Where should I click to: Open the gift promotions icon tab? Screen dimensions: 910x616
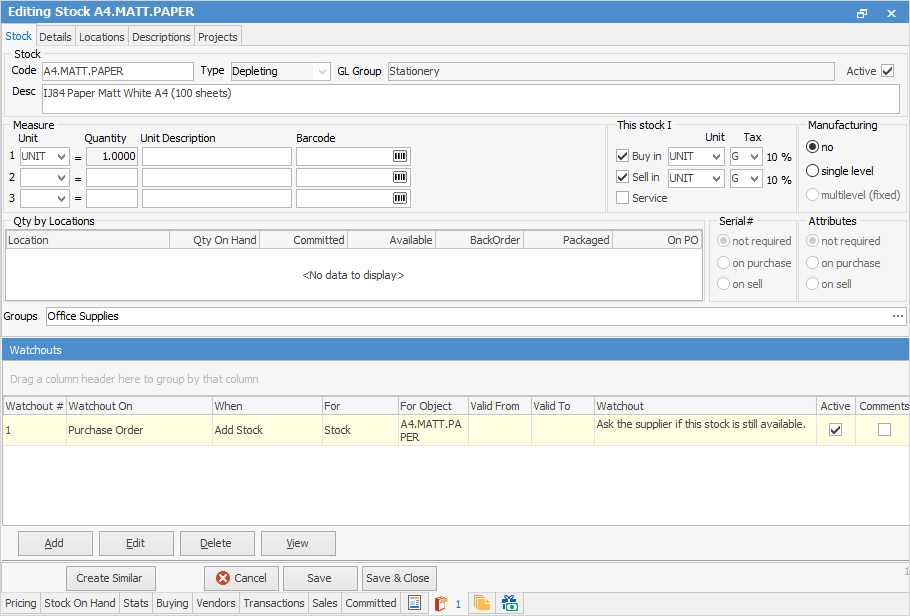510,603
